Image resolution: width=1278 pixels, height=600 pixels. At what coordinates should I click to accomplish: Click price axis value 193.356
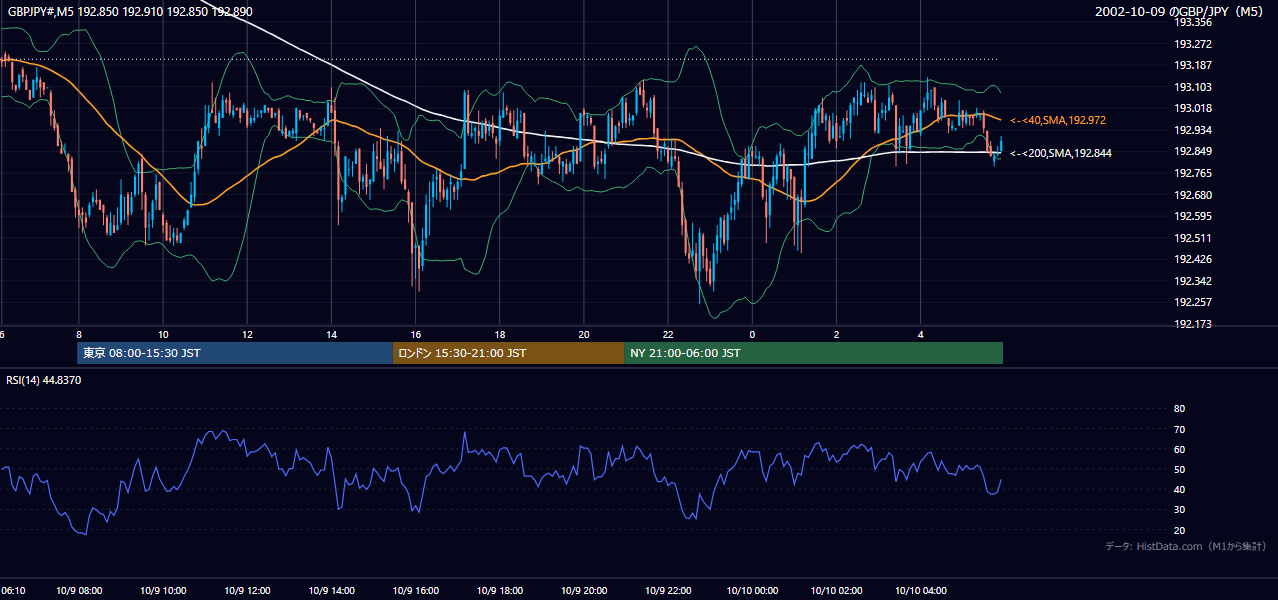pyautogui.click(x=1193, y=22)
